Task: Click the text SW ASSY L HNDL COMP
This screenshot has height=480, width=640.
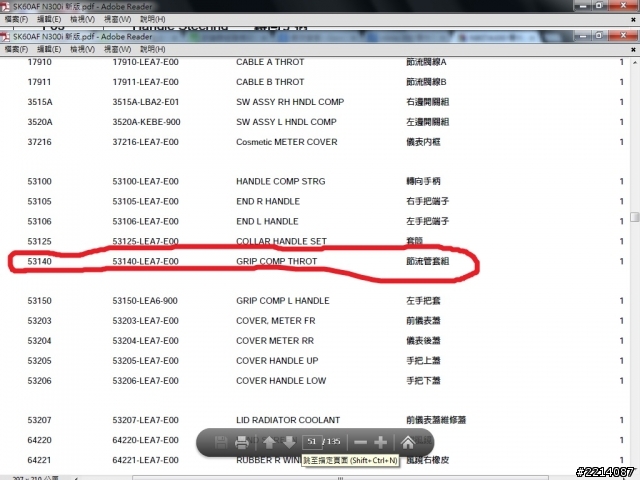Action: pos(286,122)
